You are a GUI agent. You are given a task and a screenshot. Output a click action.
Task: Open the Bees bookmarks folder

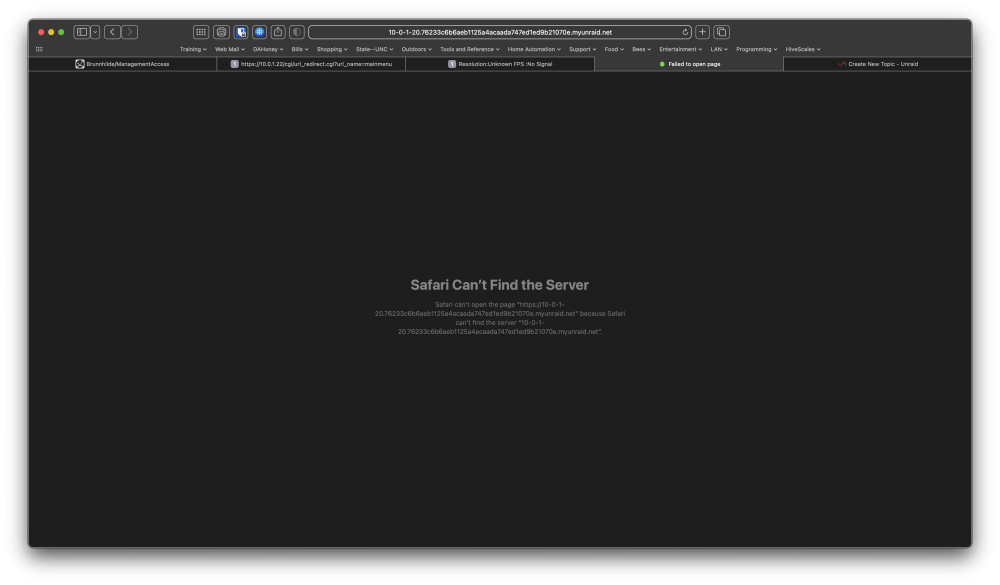(x=642, y=49)
